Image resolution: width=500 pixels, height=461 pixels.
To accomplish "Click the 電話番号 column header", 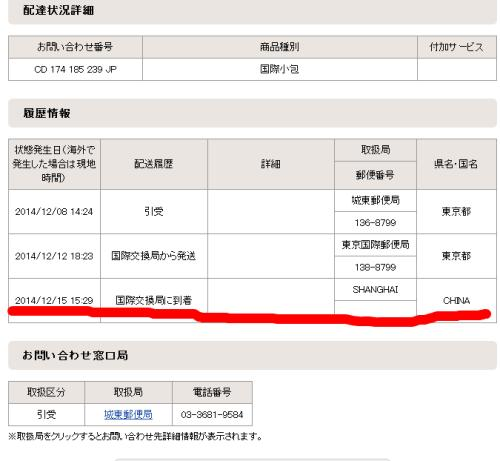I will click(212, 392).
